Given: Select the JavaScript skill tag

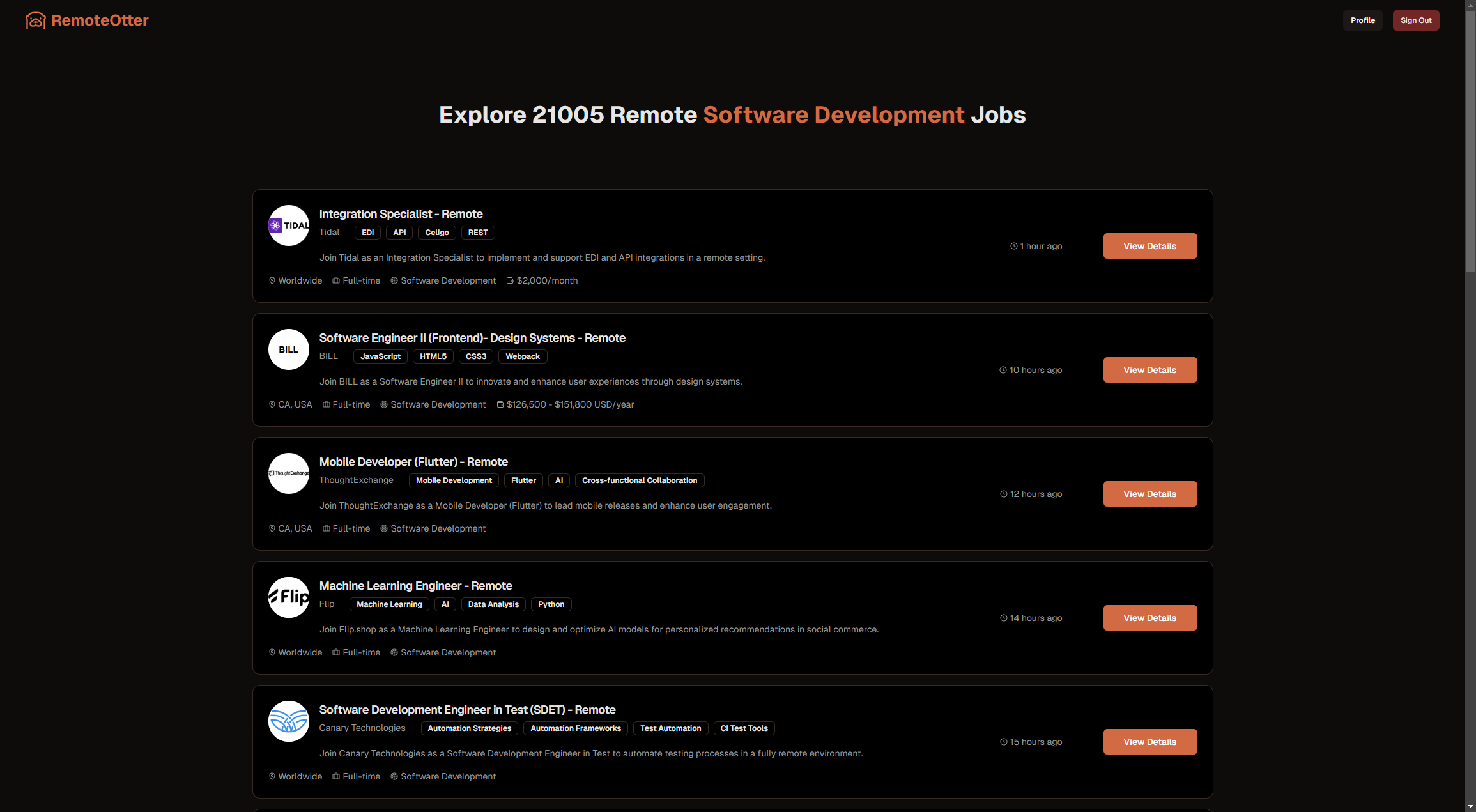Looking at the screenshot, I should [x=380, y=356].
